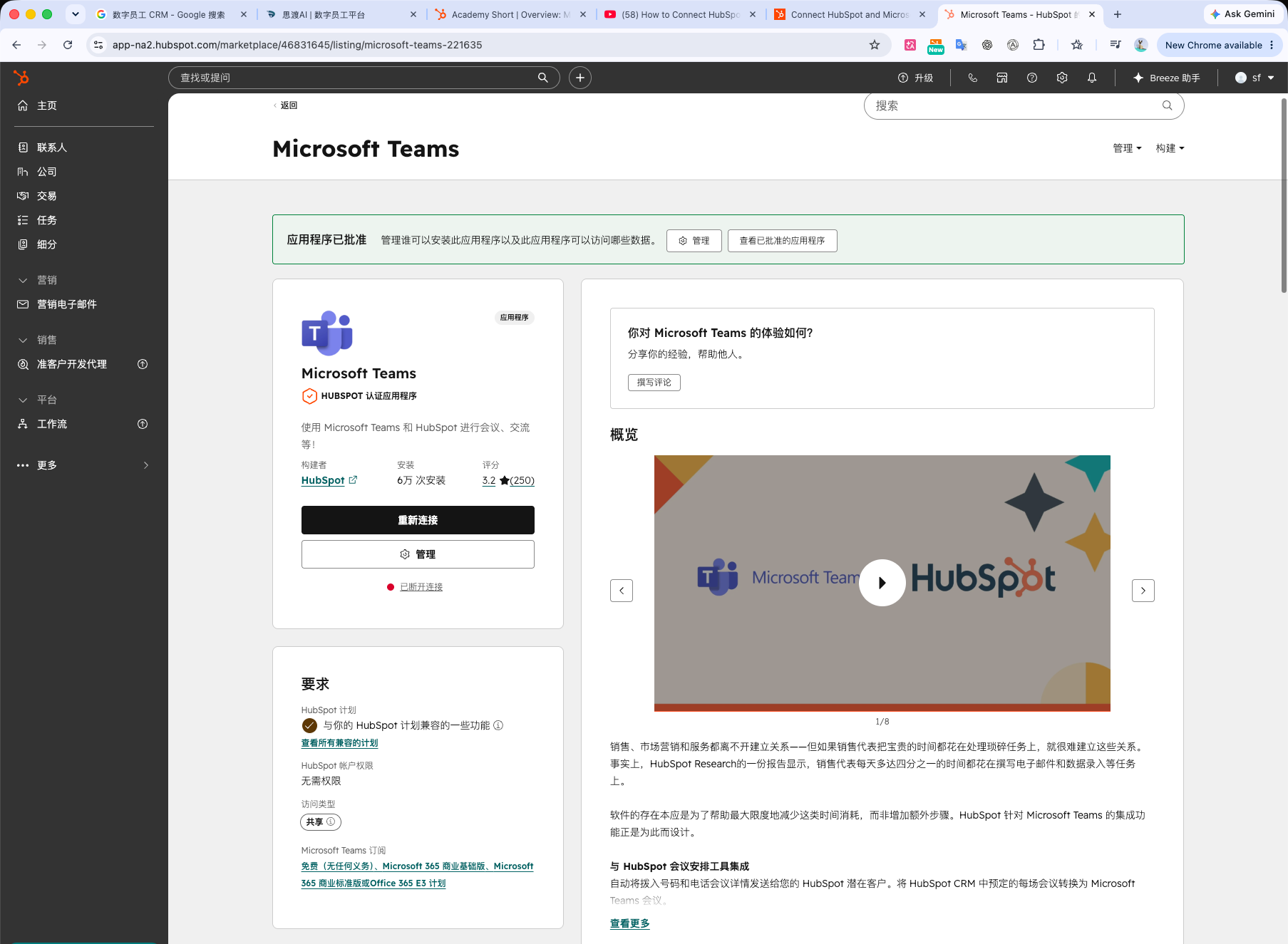Open the 构建 dropdown in page header
The height and width of the screenshot is (944, 1288).
click(1170, 148)
